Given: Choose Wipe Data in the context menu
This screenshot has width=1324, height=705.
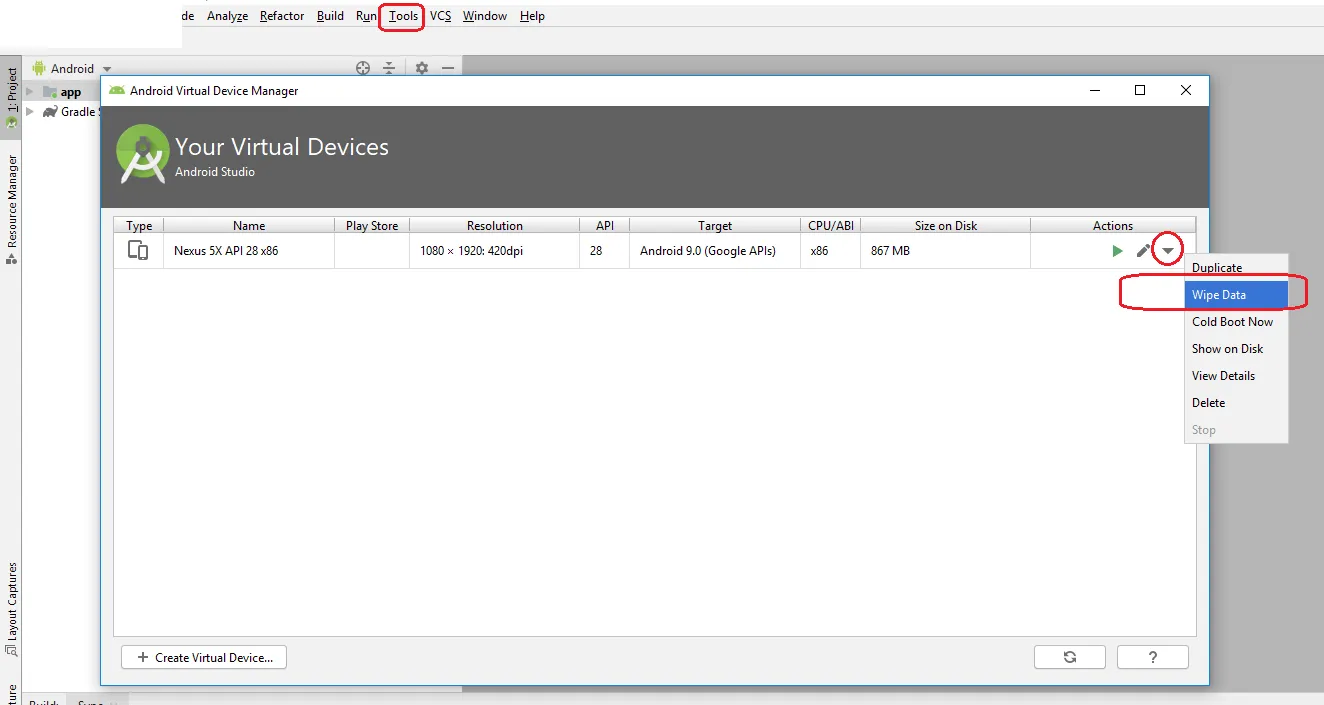Looking at the screenshot, I should (x=1236, y=295).
